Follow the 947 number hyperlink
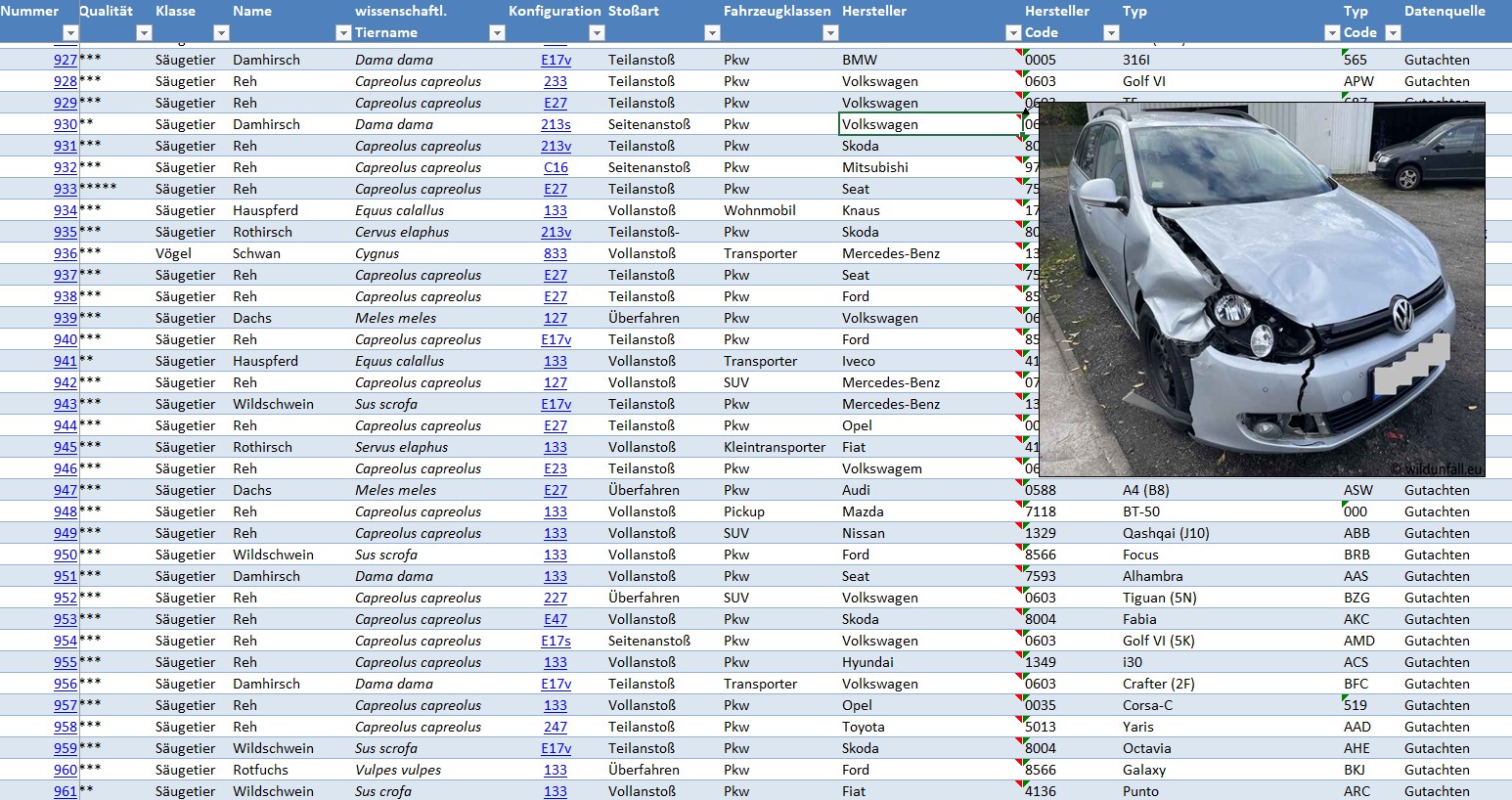The image size is (1512, 800). pos(66,490)
